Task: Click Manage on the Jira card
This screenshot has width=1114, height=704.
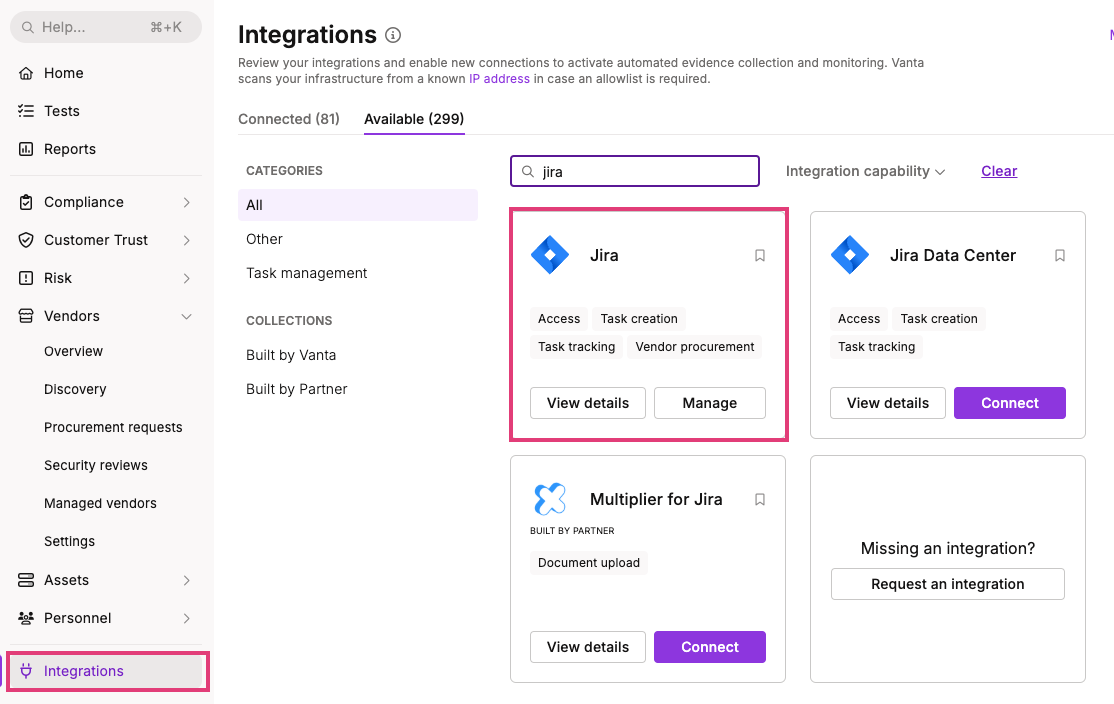Action: tap(710, 403)
